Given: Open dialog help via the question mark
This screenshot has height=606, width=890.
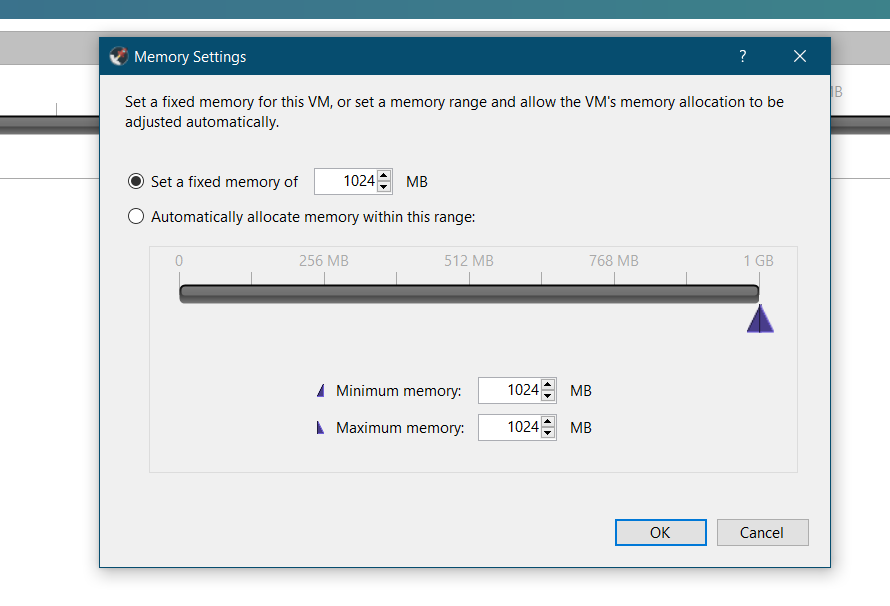Looking at the screenshot, I should [x=742, y=56].
